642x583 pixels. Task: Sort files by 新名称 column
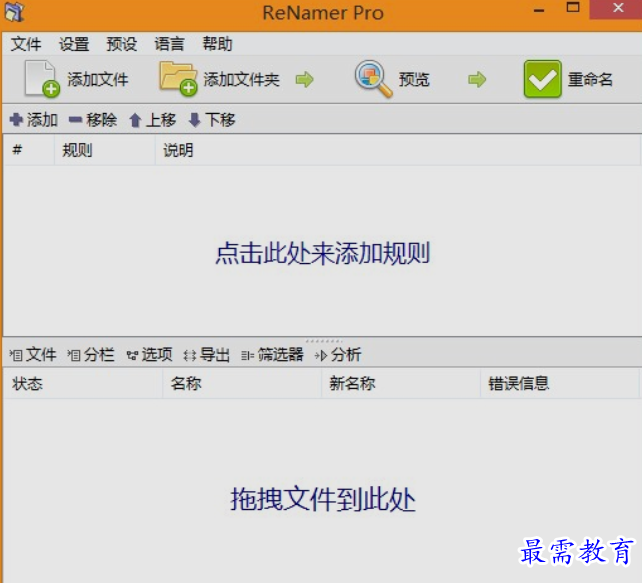click(401, 384)
